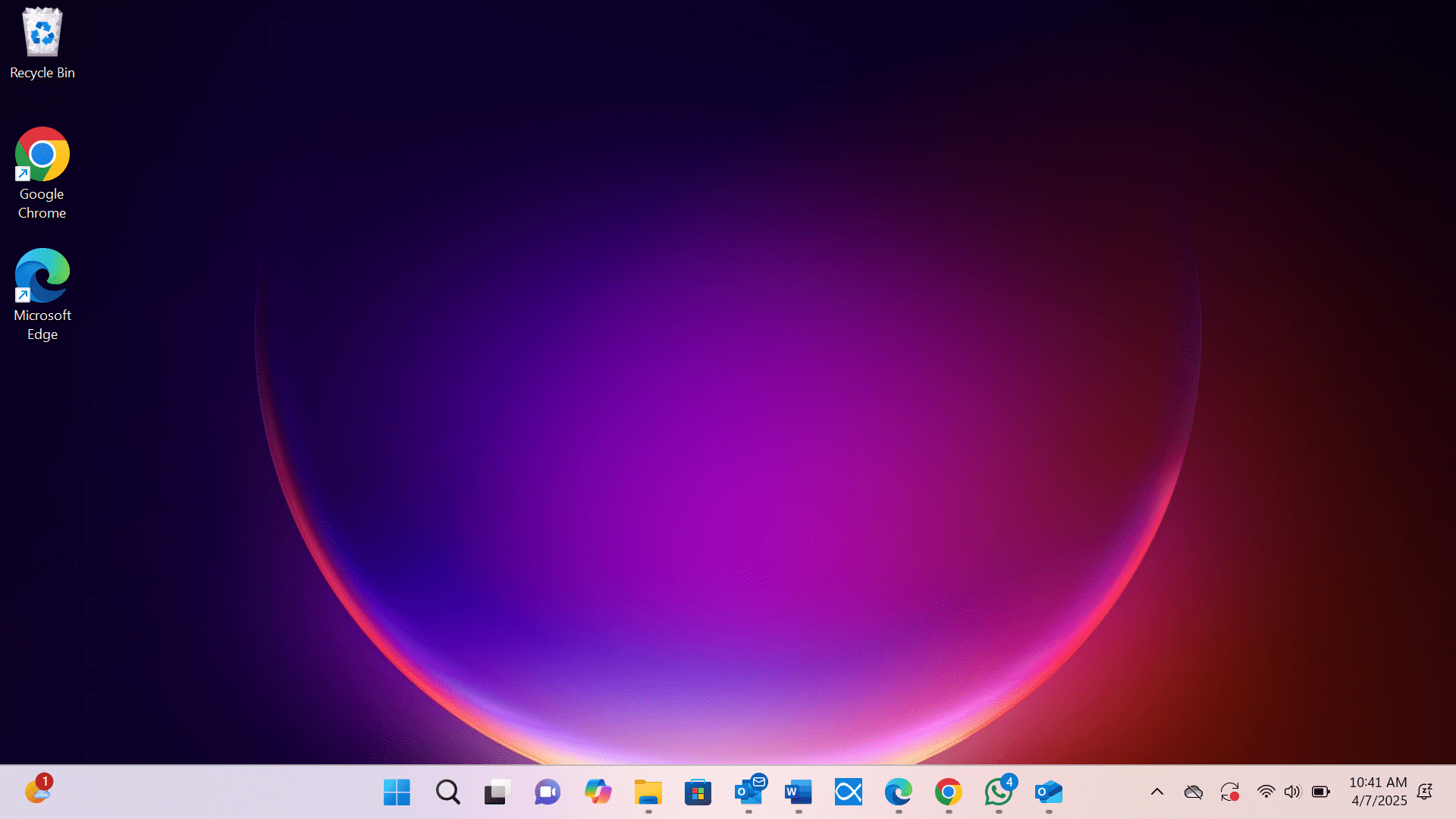1456x819 pixels.
Task: Open new Outlook at taskbar end
Action: 1049,792
